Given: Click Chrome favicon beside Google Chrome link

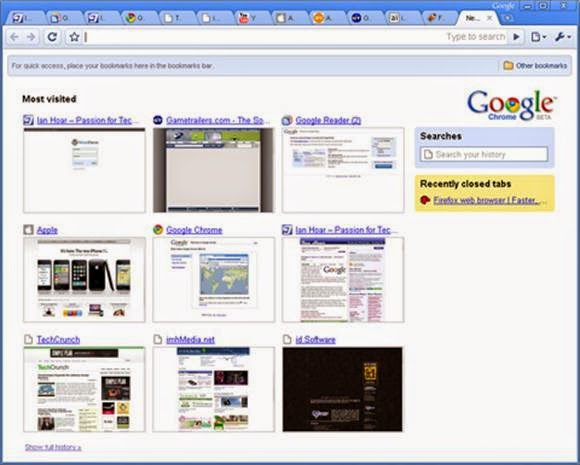Looking at the screenshot, I should 158,230.
